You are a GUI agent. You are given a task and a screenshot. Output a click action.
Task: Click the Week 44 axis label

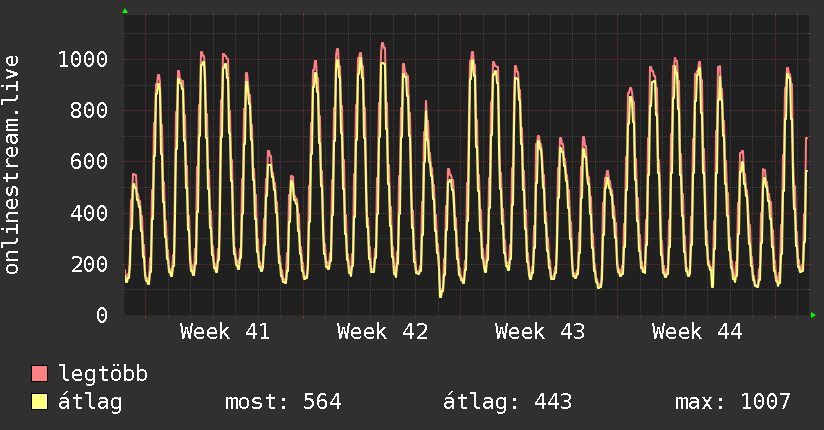pos(697,332)
